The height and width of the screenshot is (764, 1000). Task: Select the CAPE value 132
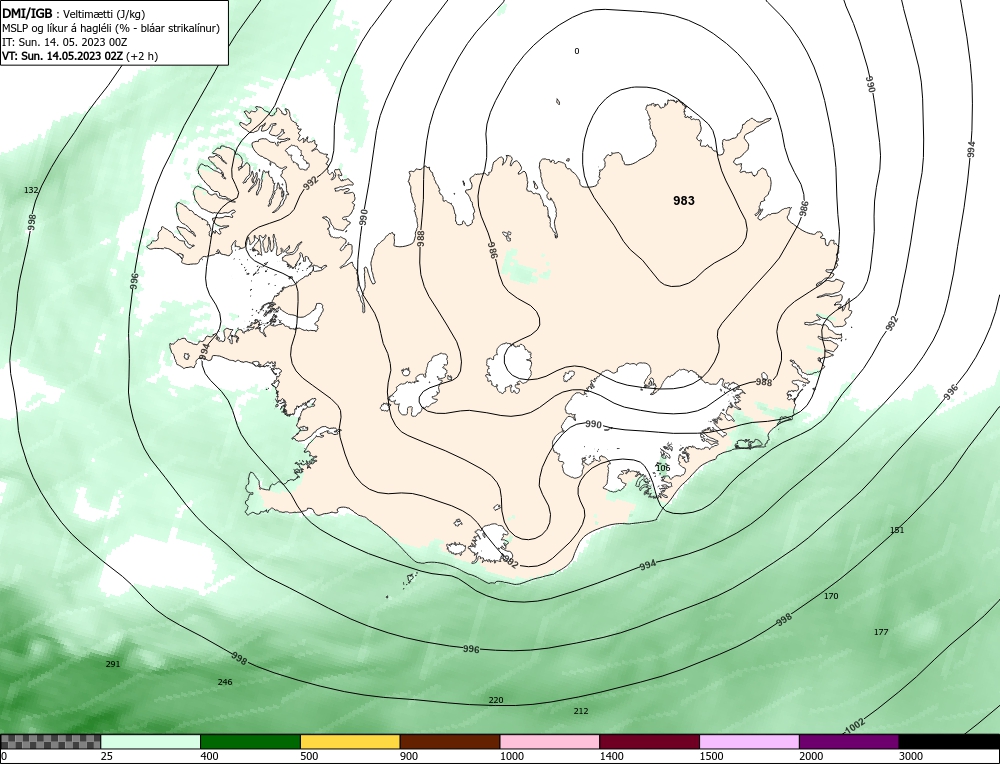pos(31,190)
